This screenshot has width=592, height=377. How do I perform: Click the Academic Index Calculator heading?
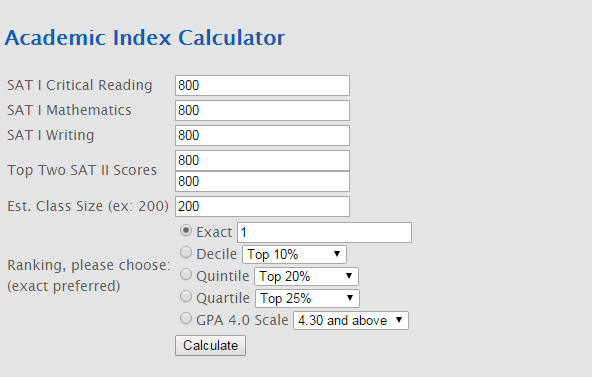point(145,38)
